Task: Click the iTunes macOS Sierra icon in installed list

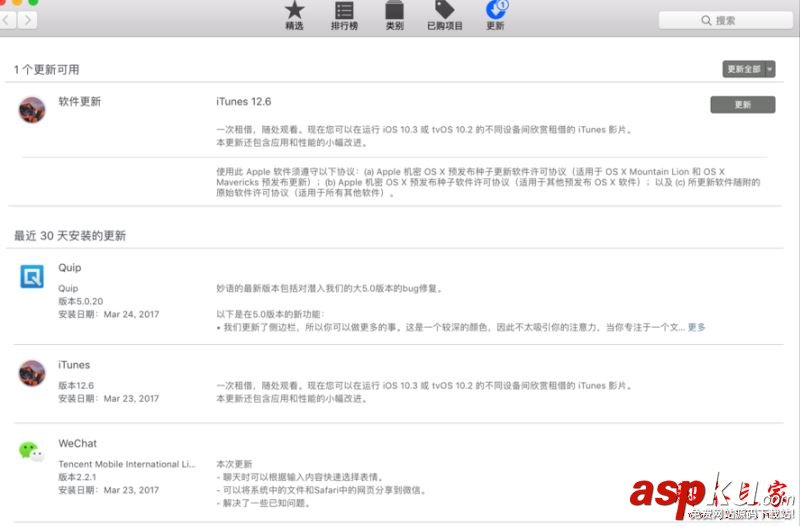Action: click(32, 373)
